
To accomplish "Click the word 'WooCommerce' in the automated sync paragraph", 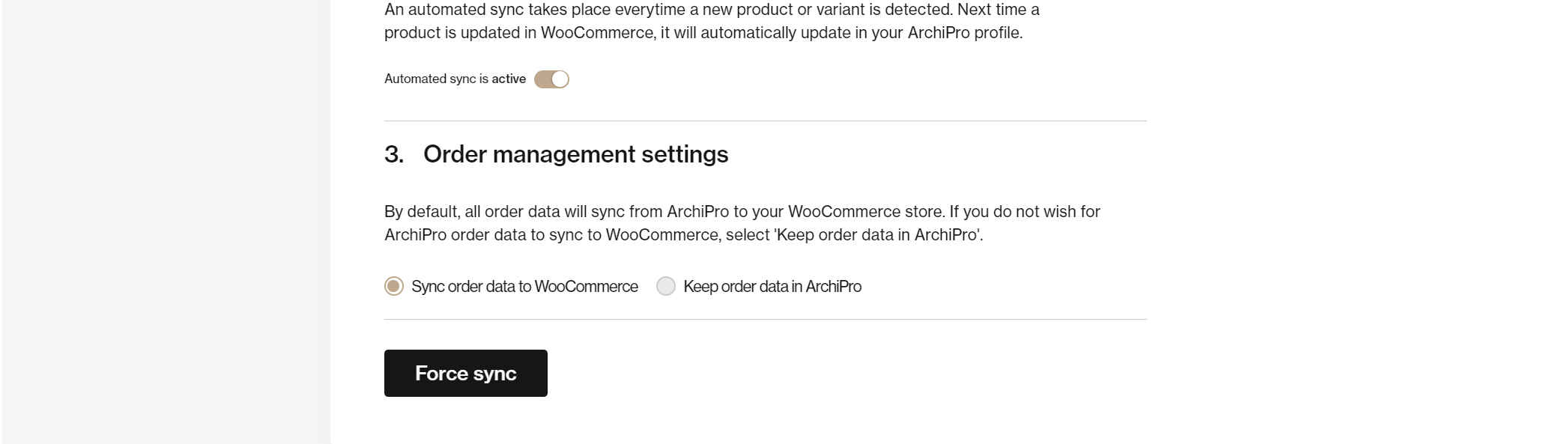I will pos(597,33).
